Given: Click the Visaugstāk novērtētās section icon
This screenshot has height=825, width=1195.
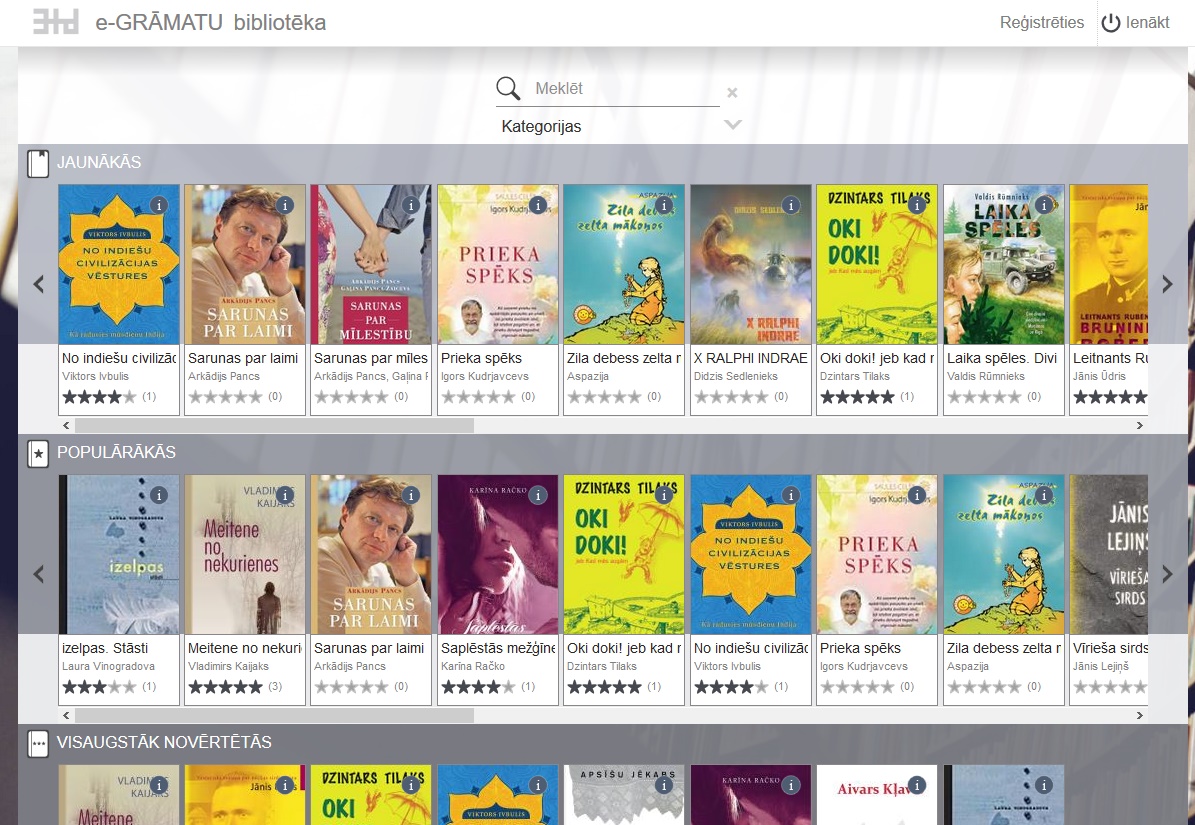Looking at the screenshot, I should click(x=38, y=743).
